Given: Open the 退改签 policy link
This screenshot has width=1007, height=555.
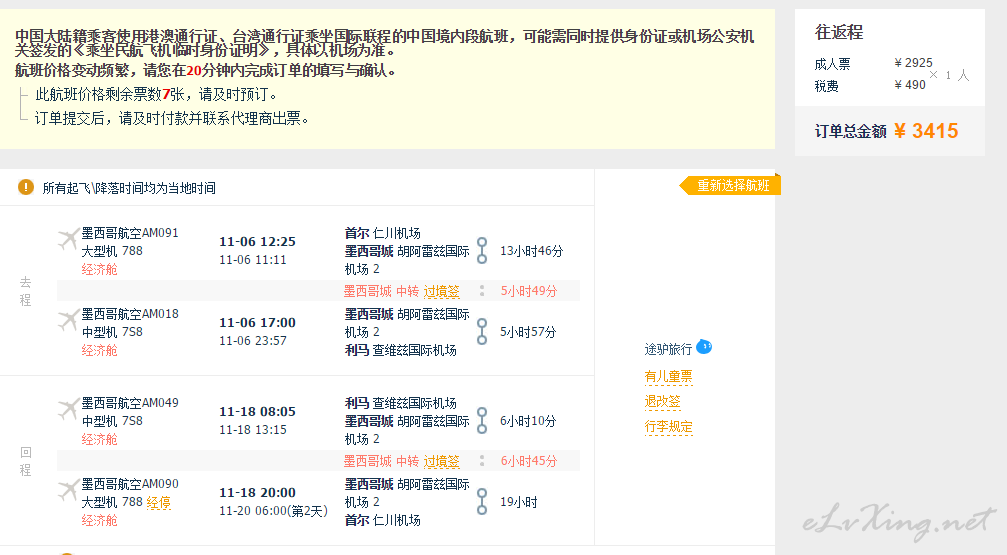Looking at the screenshot, I should [x=662, y=401].
